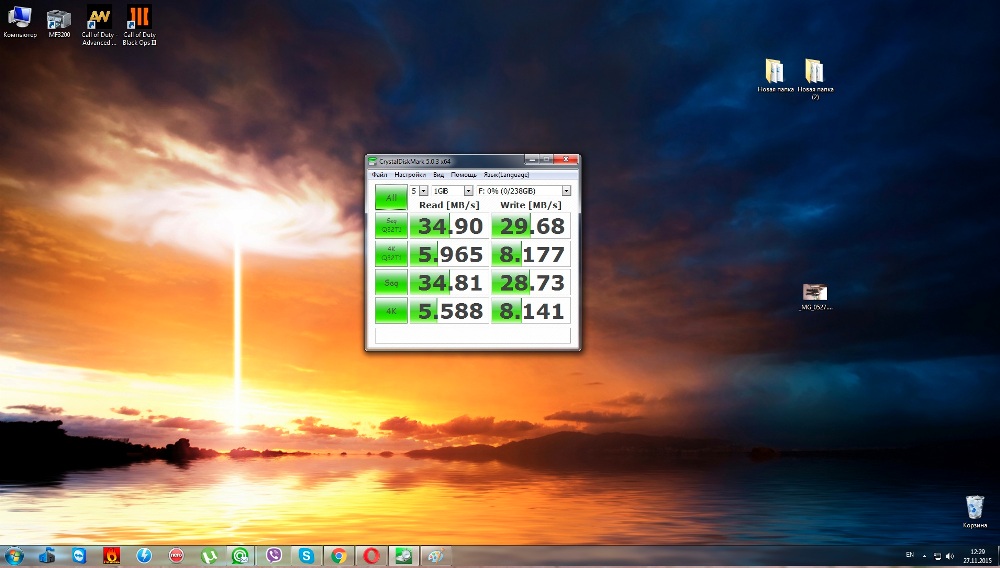
Task: Click the Seq Q32T1 read value 34.90
Action: tap(450, 226)
